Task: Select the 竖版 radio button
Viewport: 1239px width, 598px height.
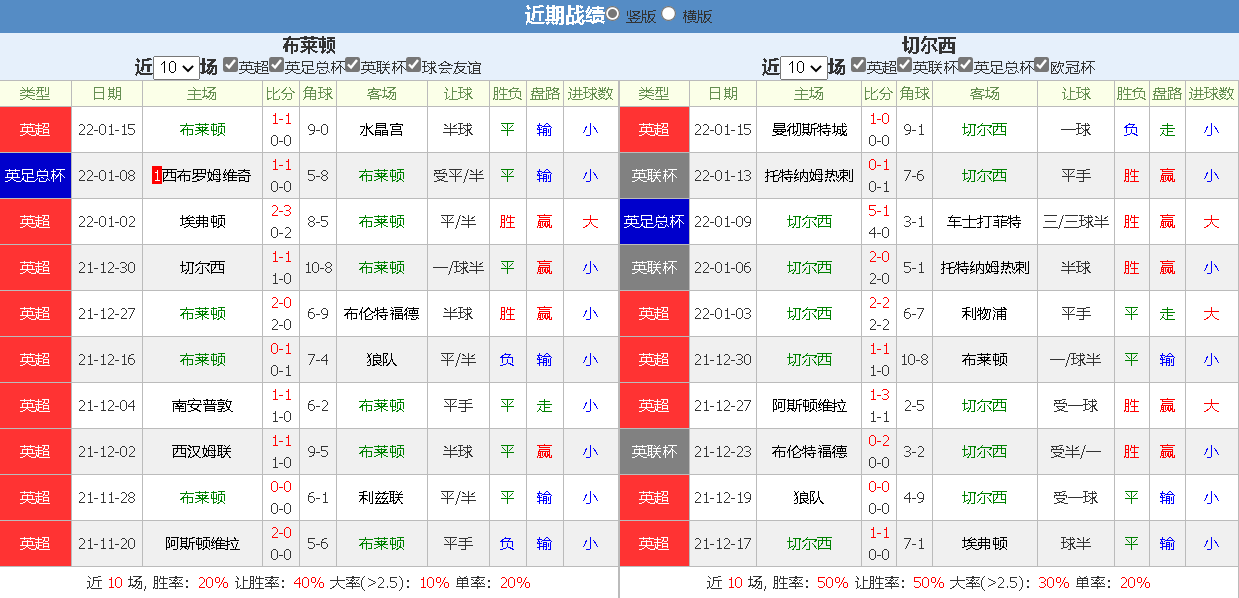Action: click(612, 14)
